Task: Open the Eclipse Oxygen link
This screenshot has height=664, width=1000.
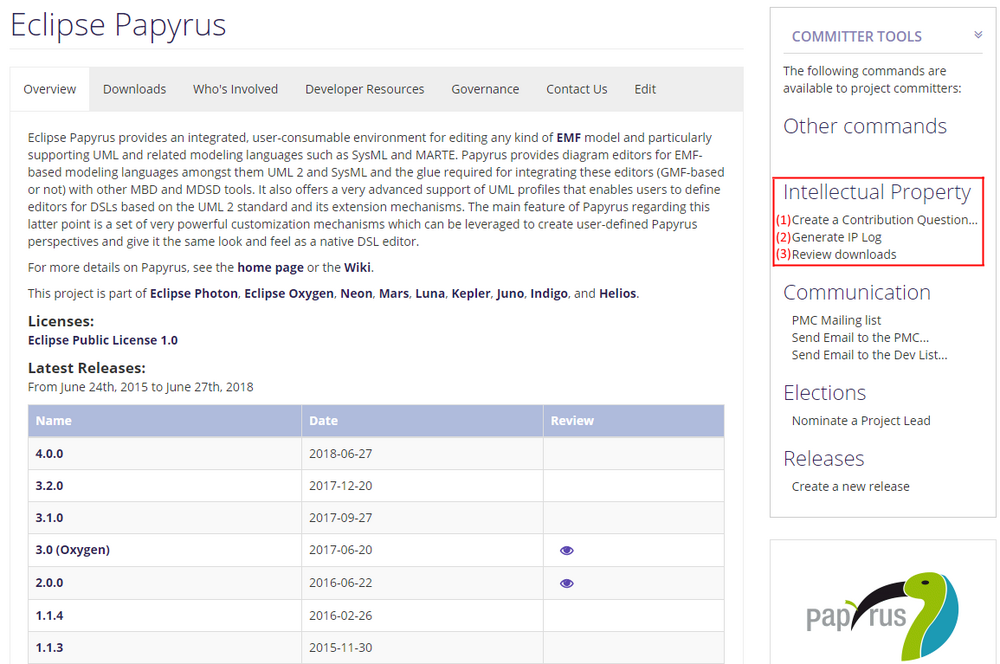Action: click(x=289, y=293)
